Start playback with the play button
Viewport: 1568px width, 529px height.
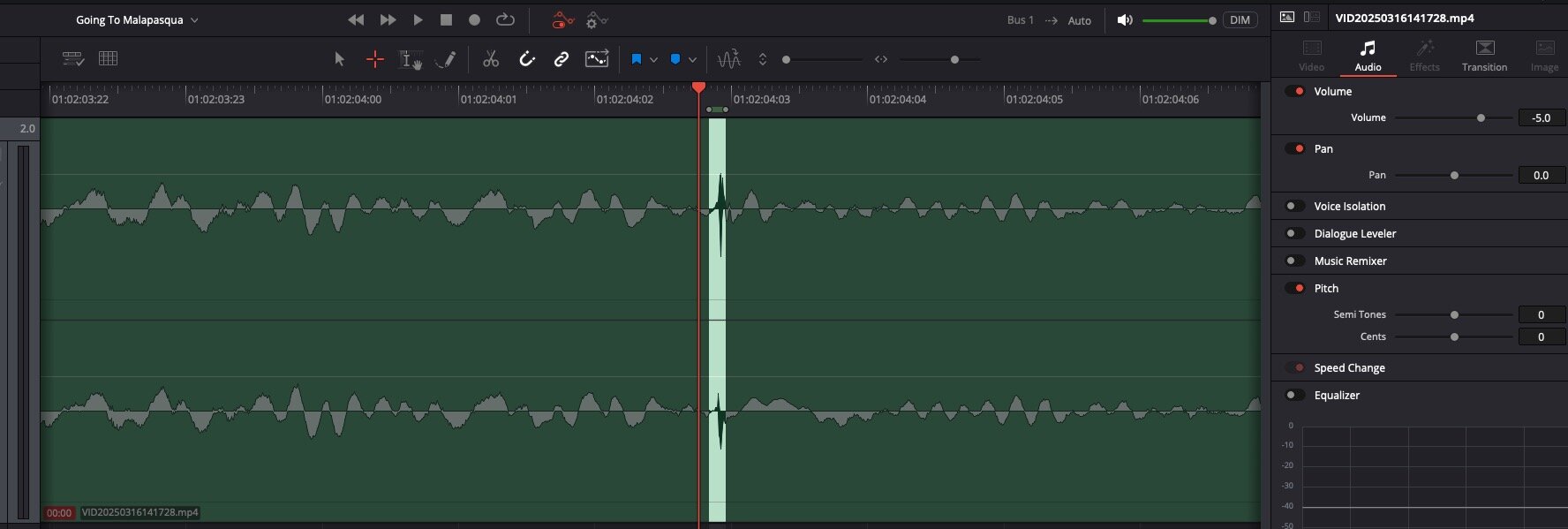[418, 19]
